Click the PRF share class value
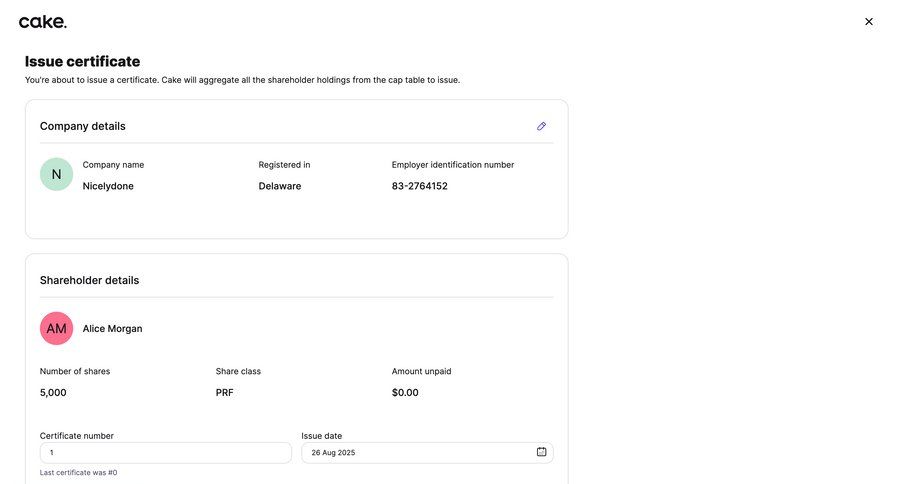Image resolution: width=900 pixels, height=484 pixels. click(x=224, y=393)
